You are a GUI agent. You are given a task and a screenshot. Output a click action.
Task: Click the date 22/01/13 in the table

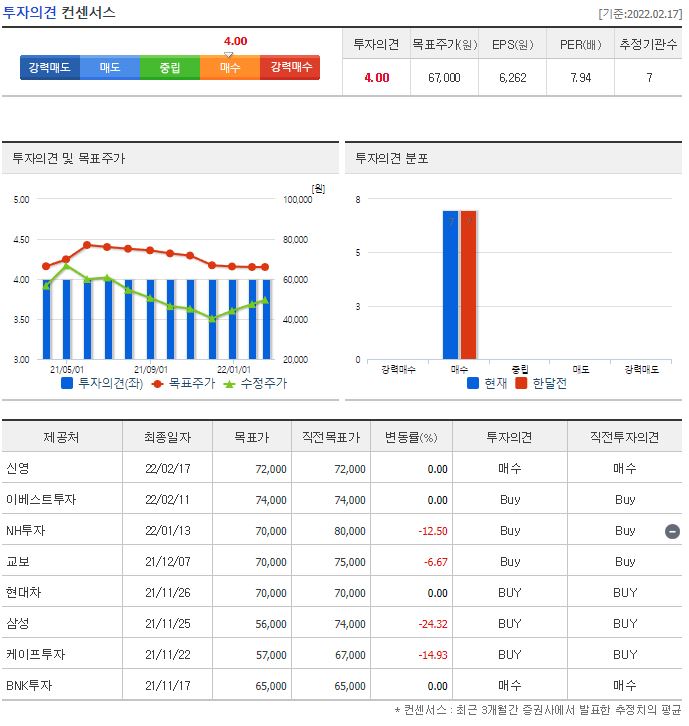click(168, 531)
